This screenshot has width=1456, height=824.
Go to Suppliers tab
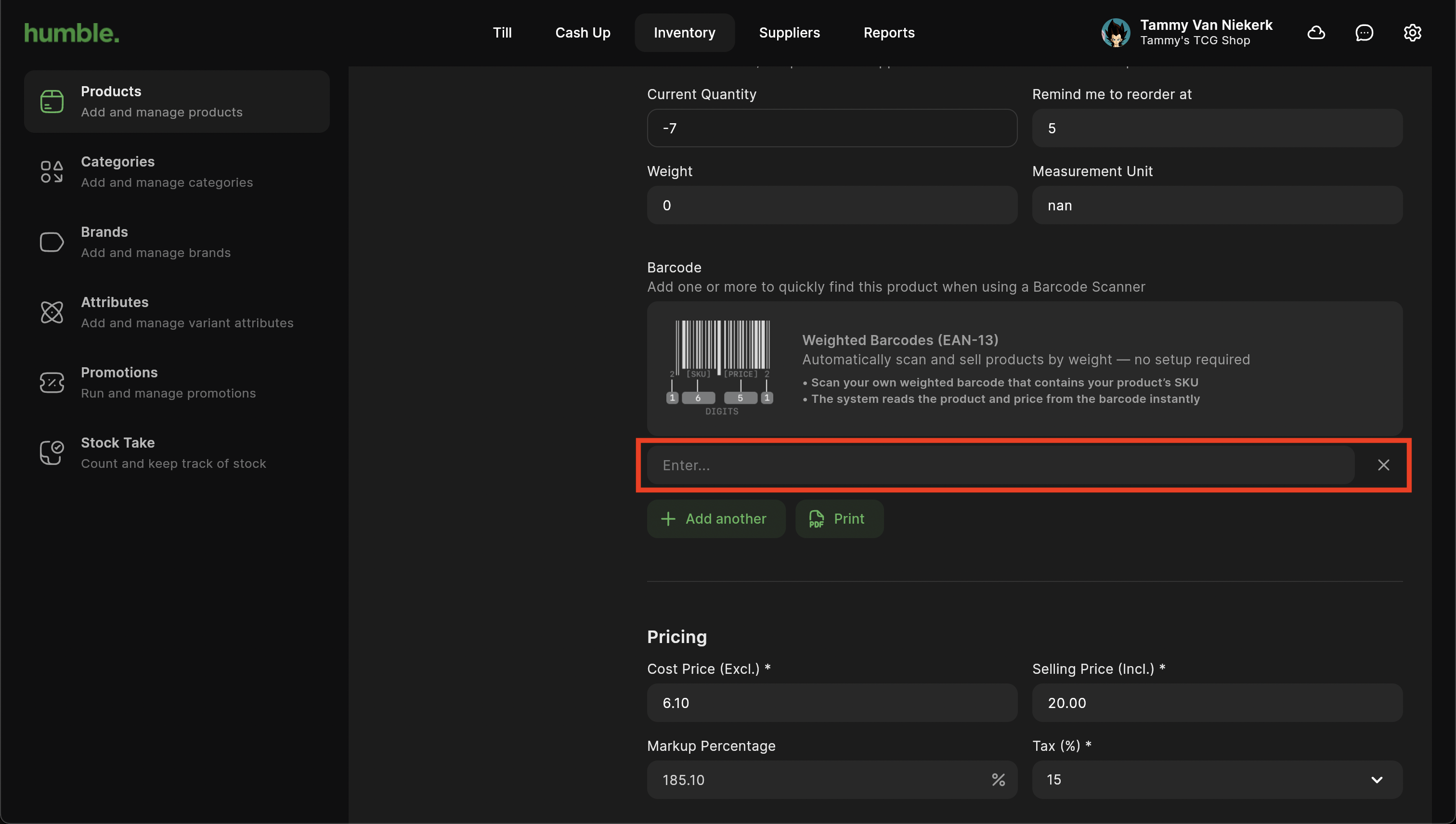pyautogui.click(x=789, y=33)
